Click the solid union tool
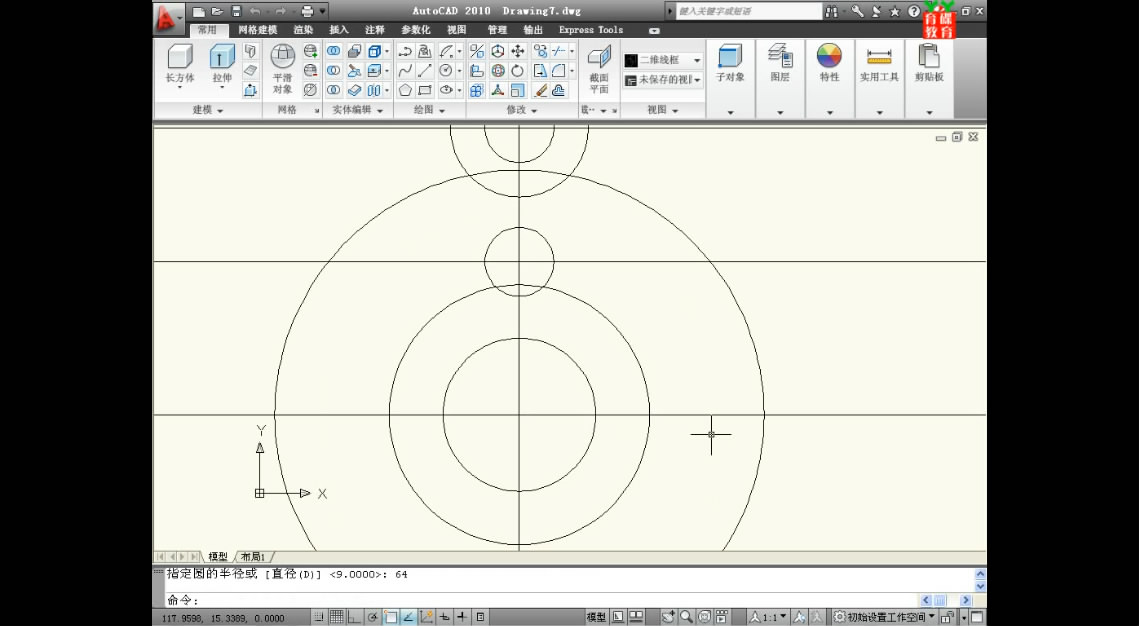Viewport: 1139px width, 626px height. [333, 51]
